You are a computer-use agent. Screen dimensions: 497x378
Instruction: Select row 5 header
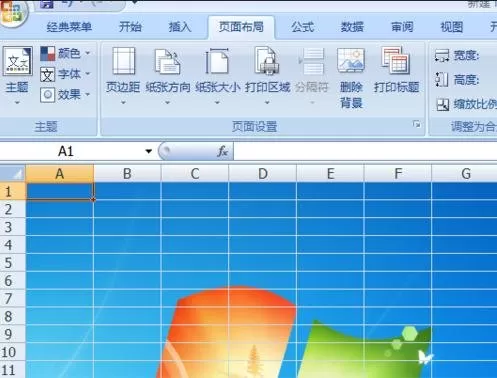click(x=13, y=263)
